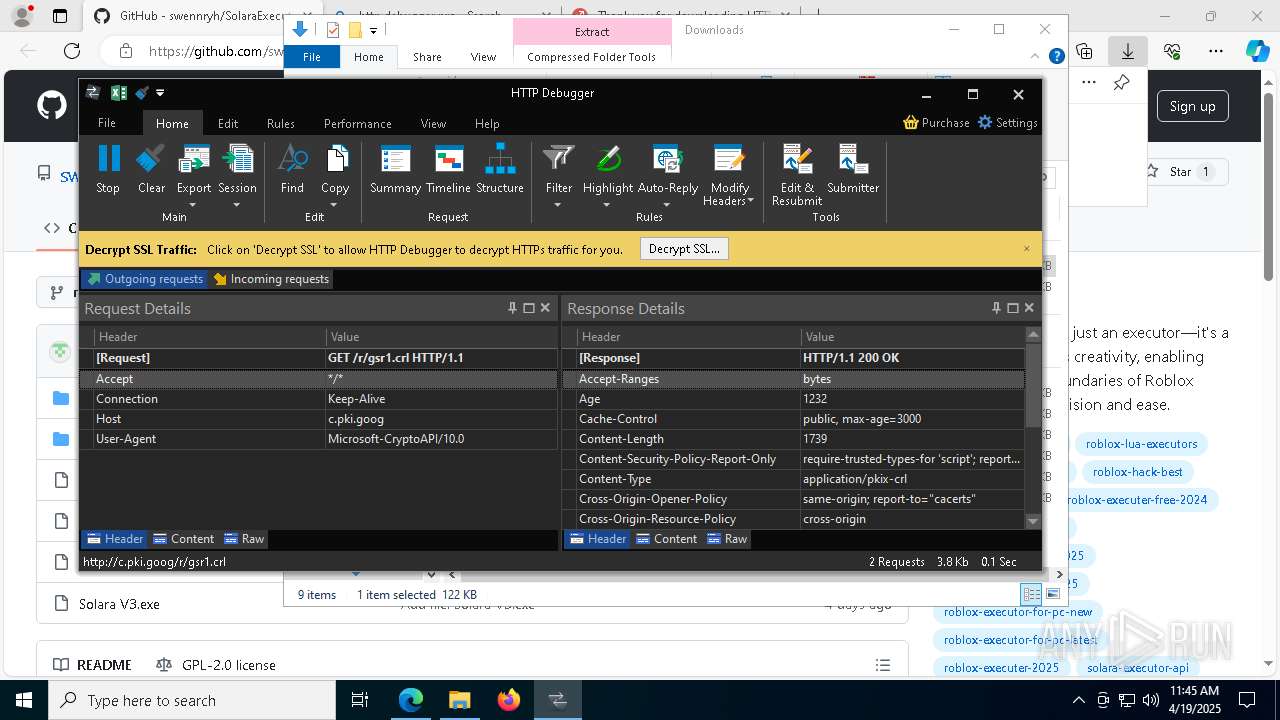Screen dimensions: 1280x720
Task: Open the Auto-Reply rule tool
Action: pyautogui.click(x=667, y=168)
